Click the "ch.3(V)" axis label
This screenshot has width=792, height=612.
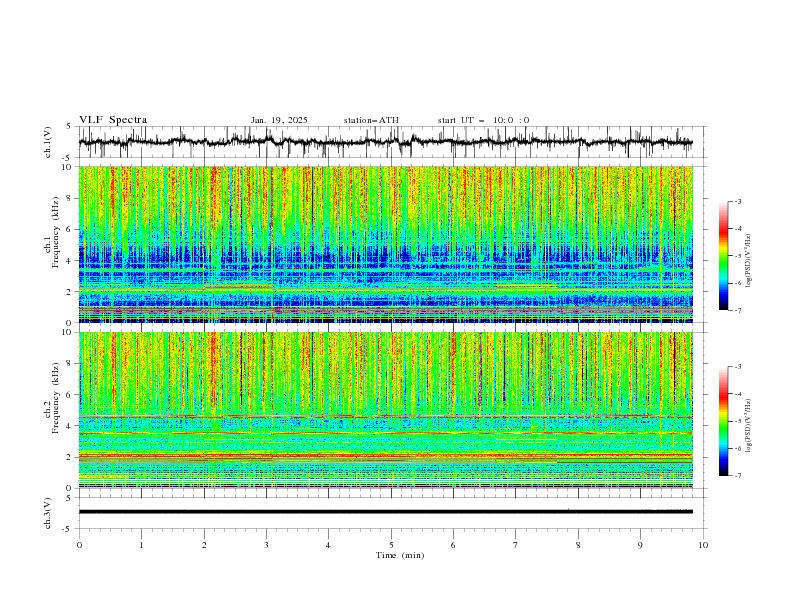point(48,513)
